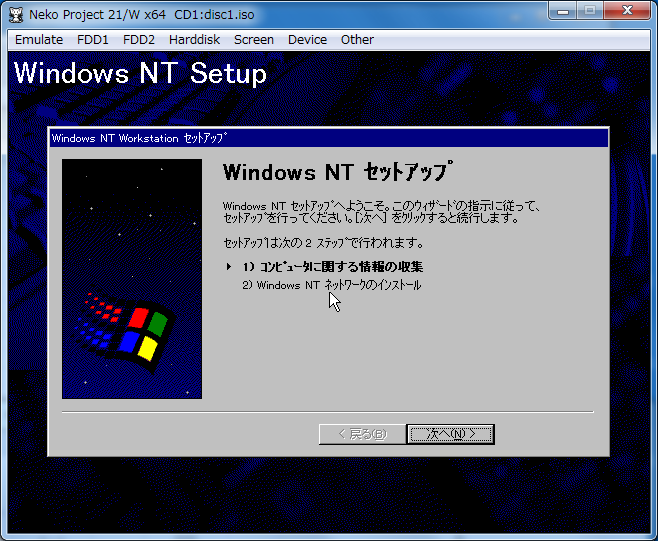The image size is (658, 541).
Task: Click the Neko Project cat icon in title bar
Action: 16,13
